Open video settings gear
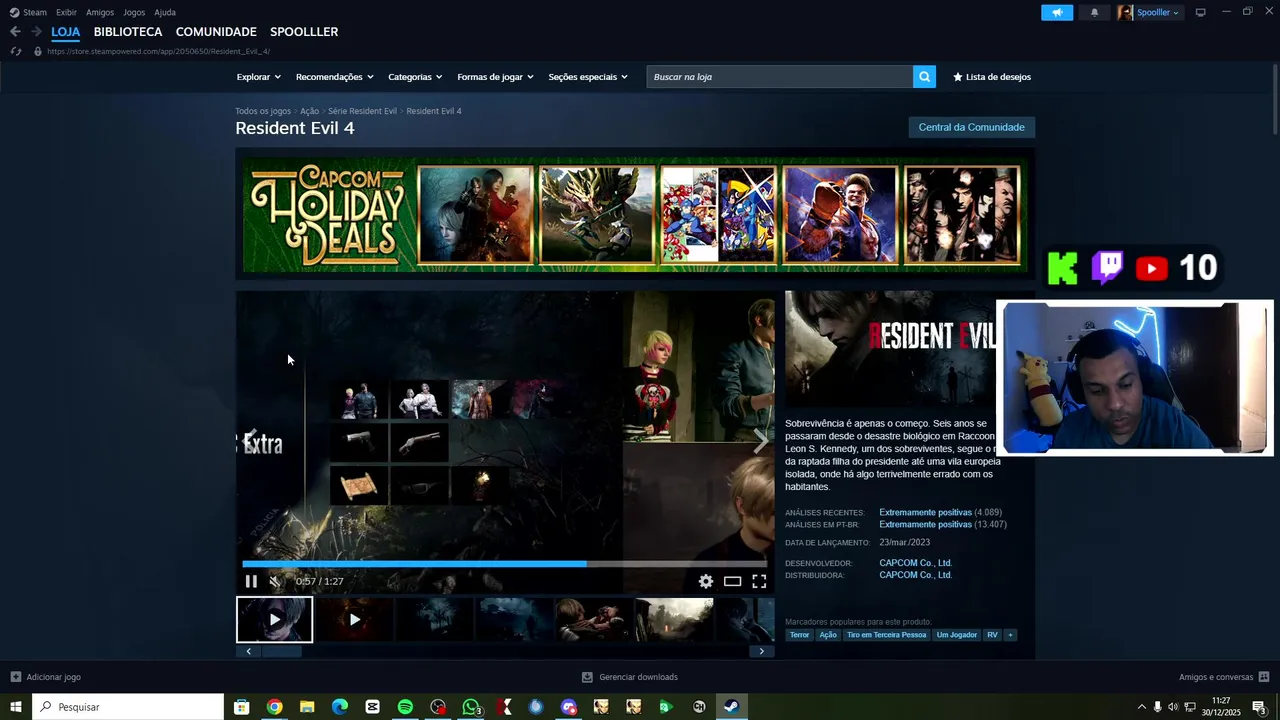Viewport: 1280px width, 720px height. click(706, 581)
